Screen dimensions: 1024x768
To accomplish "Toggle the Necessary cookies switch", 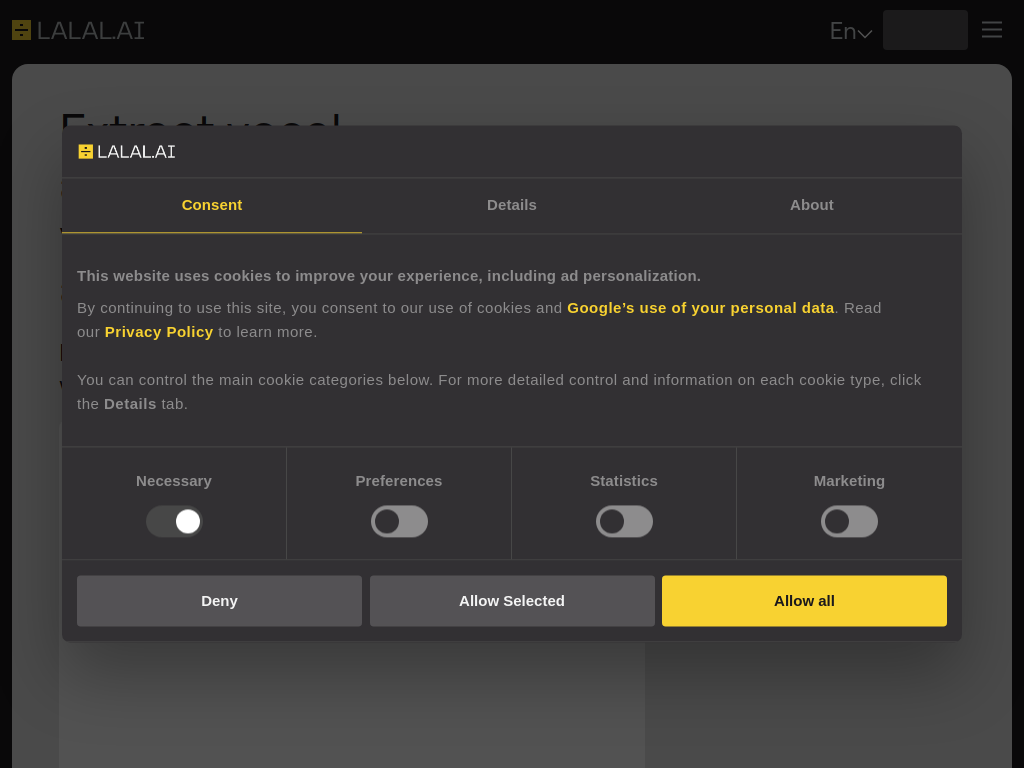I will click(174, 521).
